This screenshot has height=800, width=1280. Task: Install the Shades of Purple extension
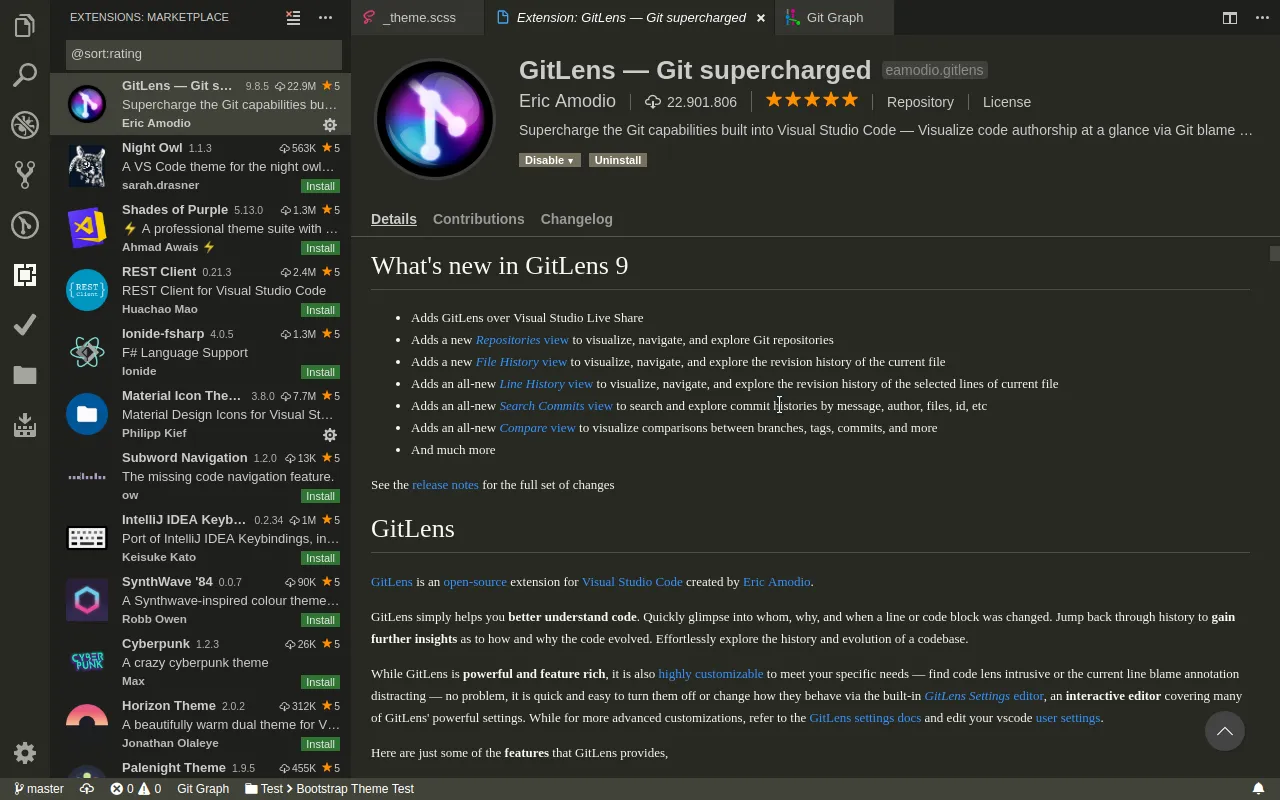[x=321, y=248]
